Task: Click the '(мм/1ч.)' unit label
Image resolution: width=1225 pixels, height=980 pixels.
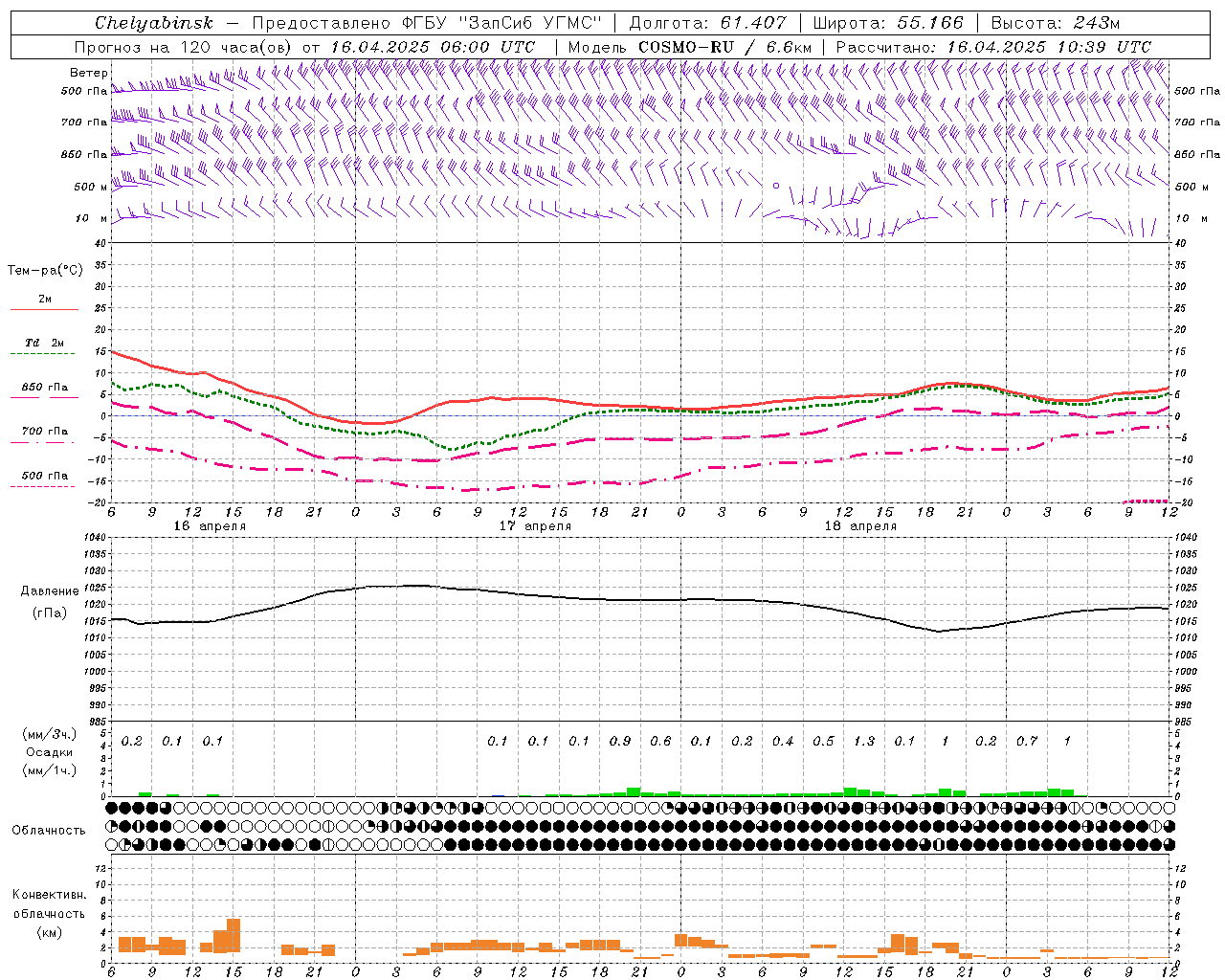Action: coord(50,770)
